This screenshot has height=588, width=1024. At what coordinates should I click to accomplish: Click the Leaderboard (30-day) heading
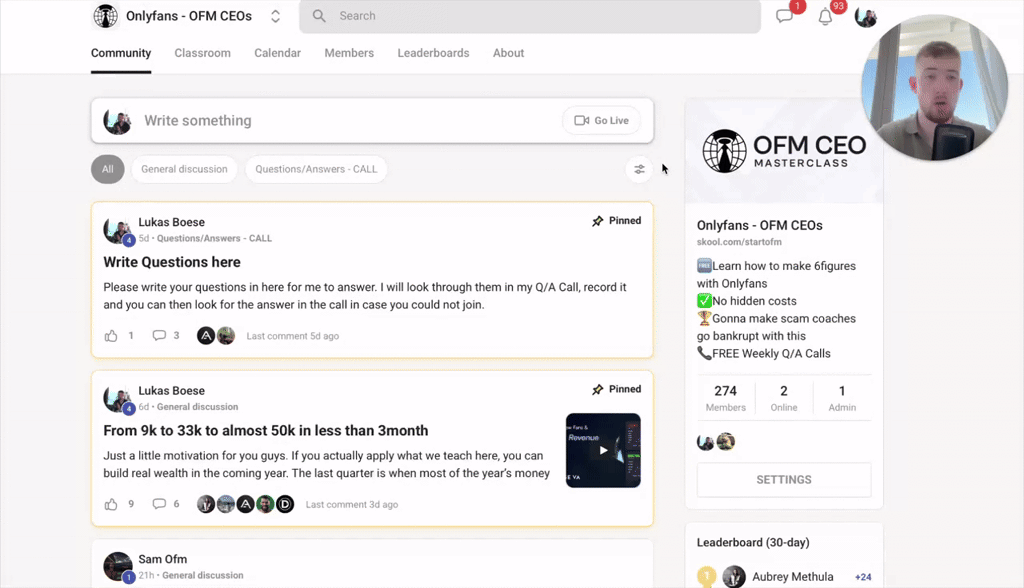coord(753,542)
